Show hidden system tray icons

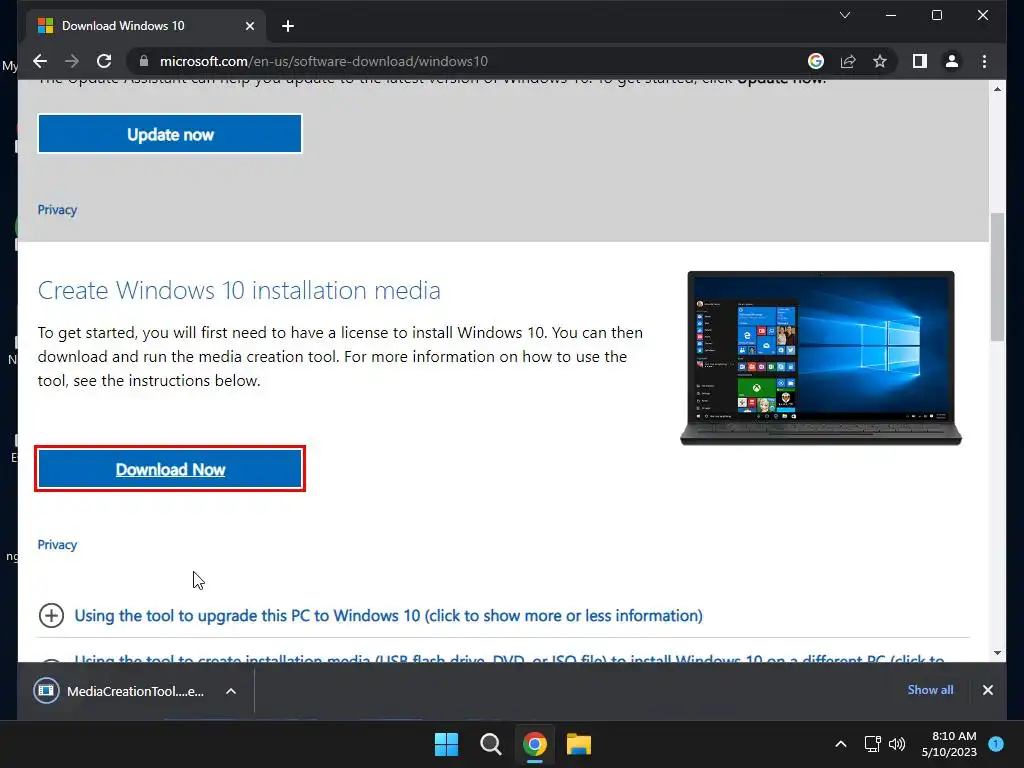(841, 744)
